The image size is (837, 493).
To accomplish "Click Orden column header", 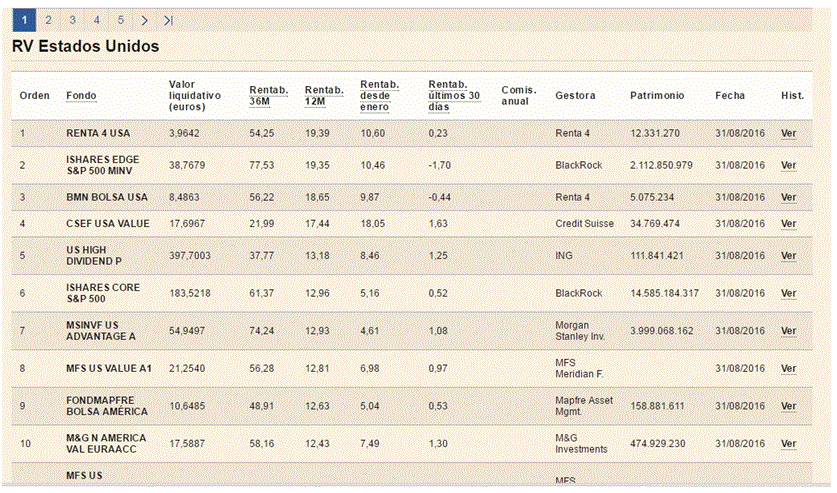I will pyautogui.click(x=35, y=96).
